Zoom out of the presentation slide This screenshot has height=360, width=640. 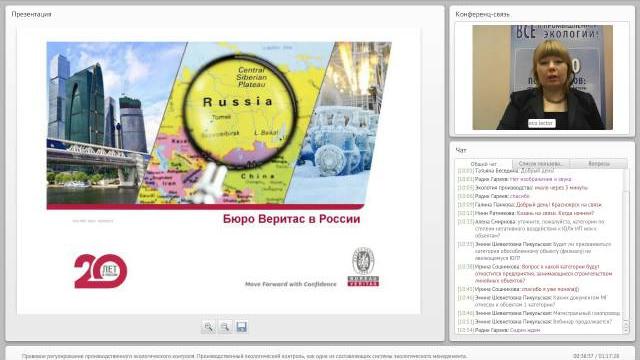pos(225,327)
